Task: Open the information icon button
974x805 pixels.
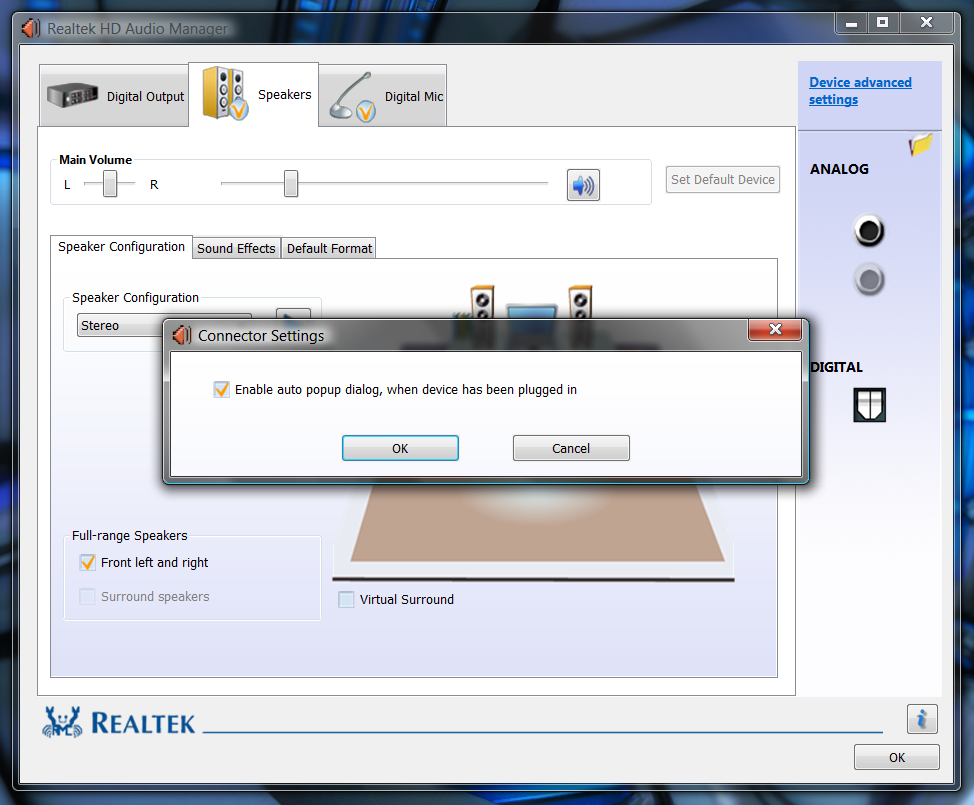Action: [x=922, y=719]
